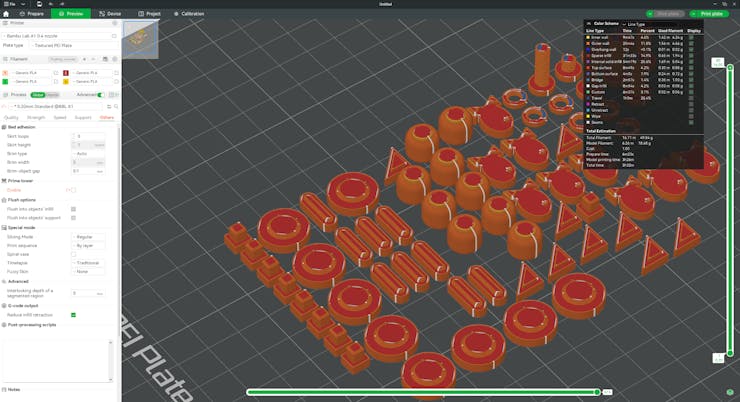Enable the Prime tower checkbox

click(73, 190)
